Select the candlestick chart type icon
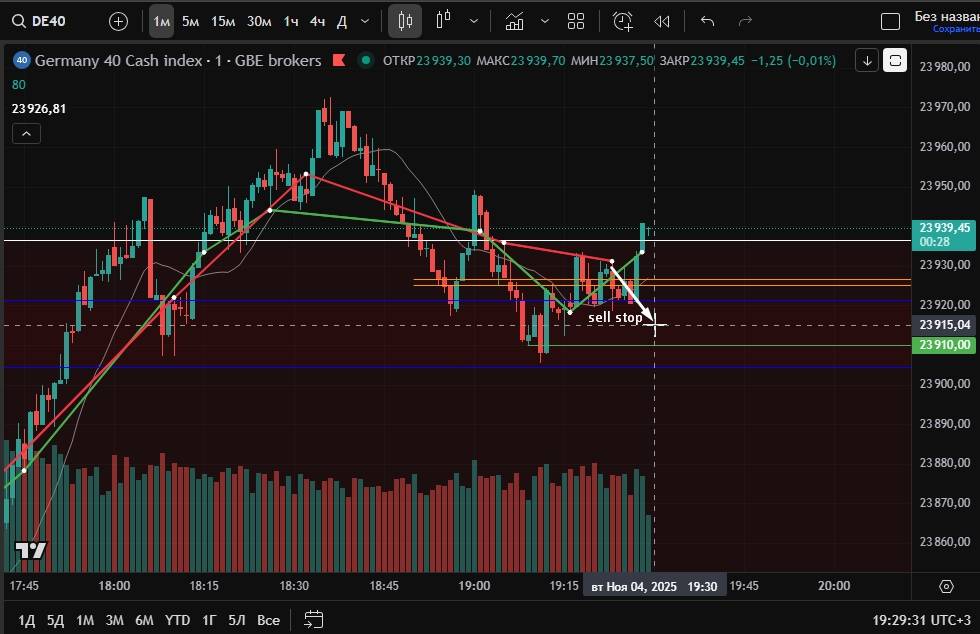This screenshot has height=634, width=980. [x=405, y=21]
